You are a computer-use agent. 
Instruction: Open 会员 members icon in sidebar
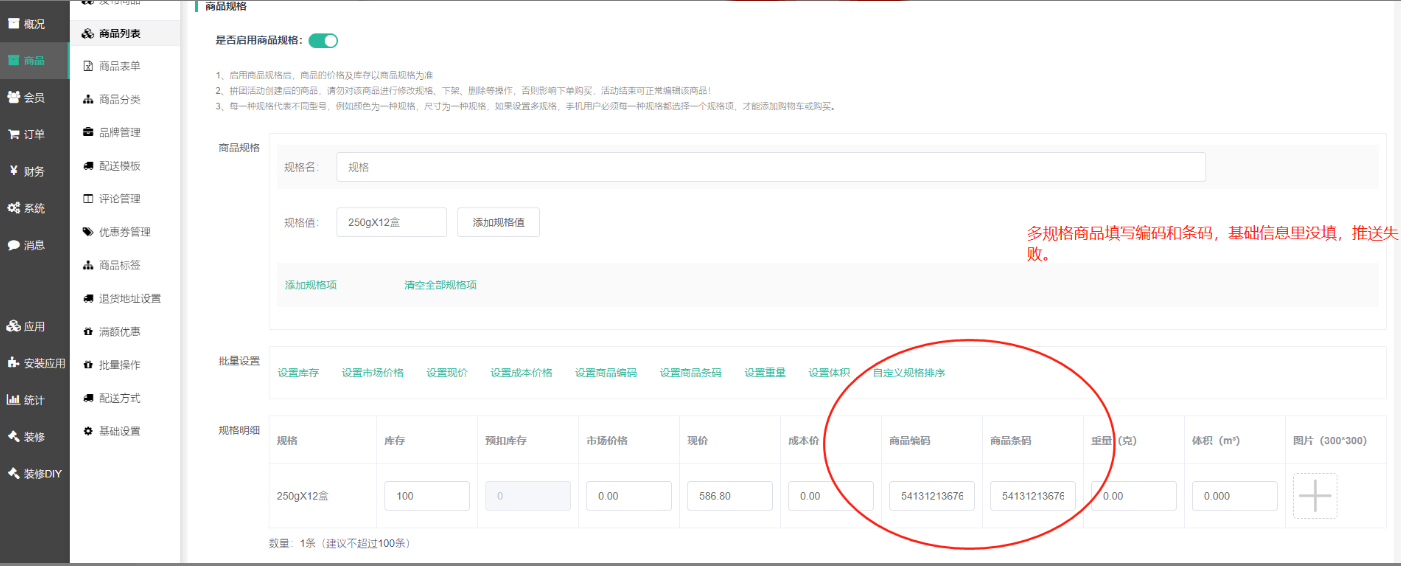14,97
